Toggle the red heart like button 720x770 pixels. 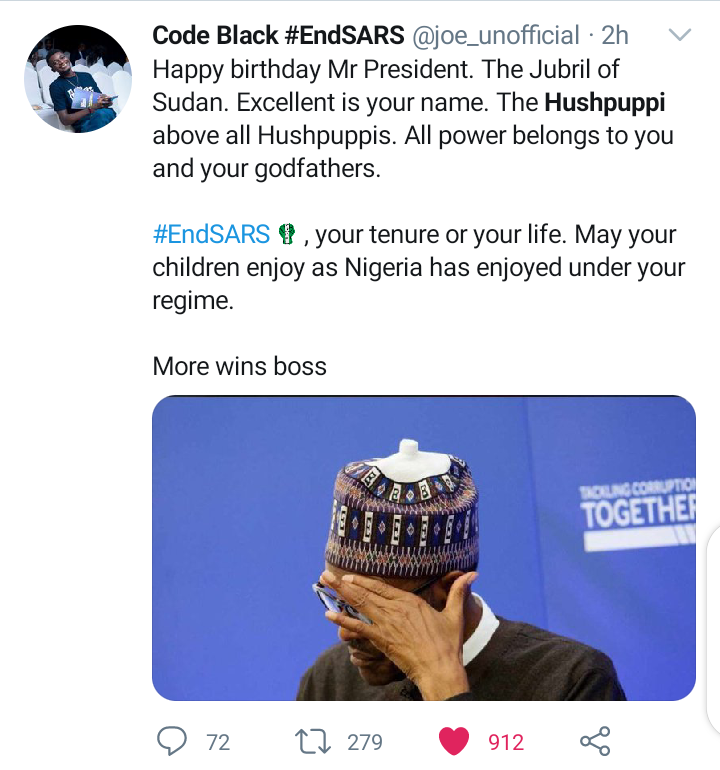point(455,741)
